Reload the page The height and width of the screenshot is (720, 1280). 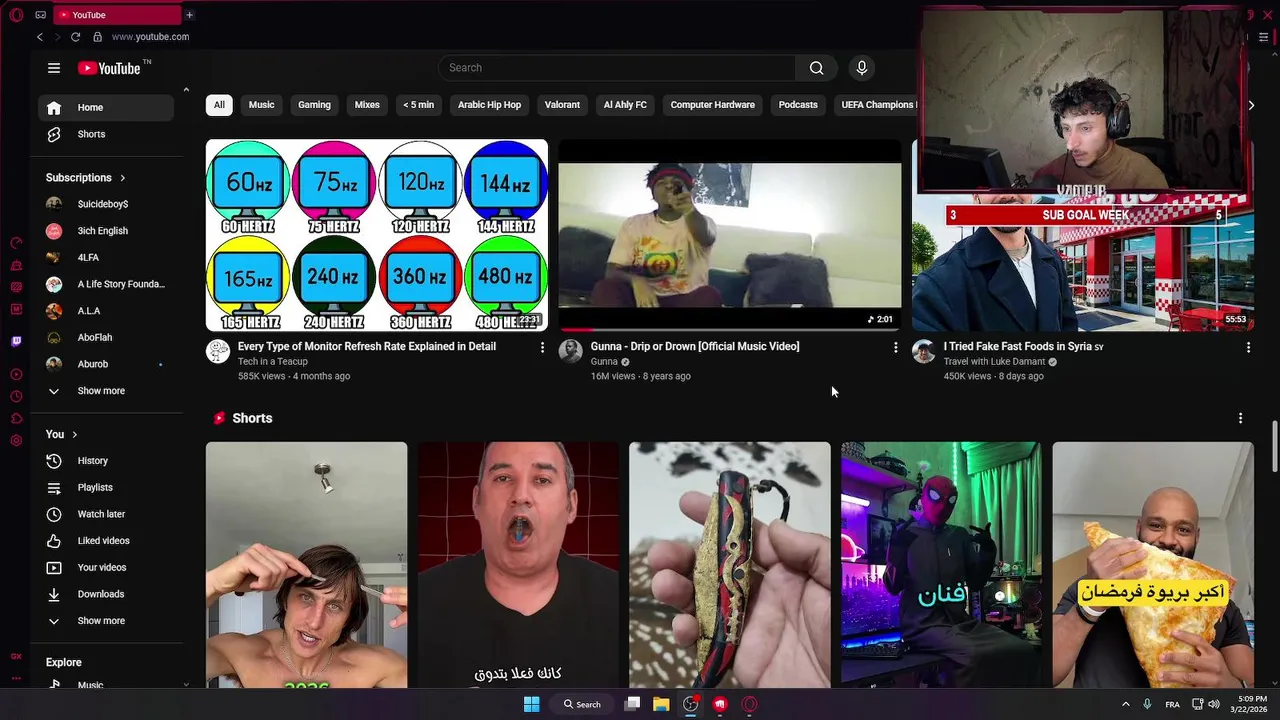click(x=75, y=37)
